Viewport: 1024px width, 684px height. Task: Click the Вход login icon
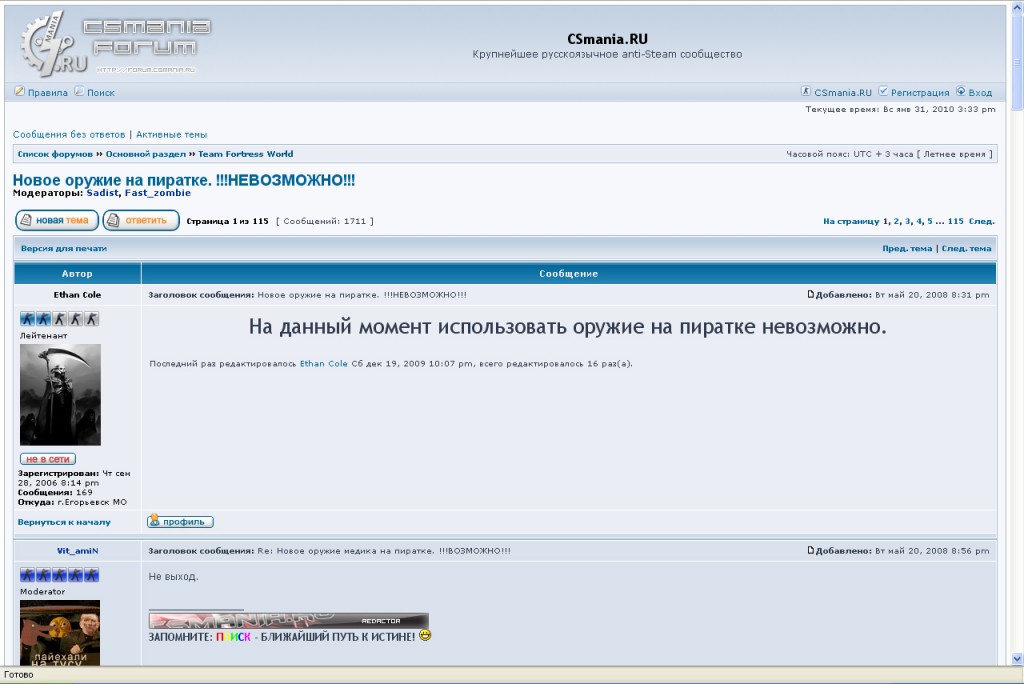[x=961, y=92]
